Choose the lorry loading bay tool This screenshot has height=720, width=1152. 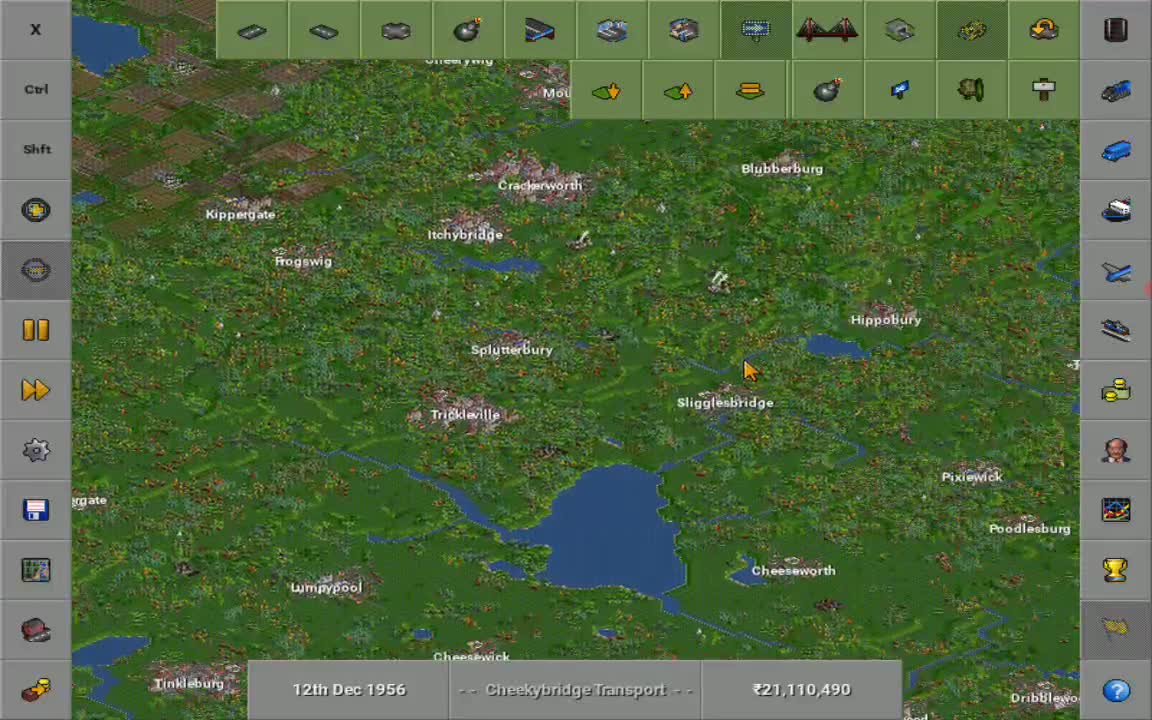coord(683,30)
